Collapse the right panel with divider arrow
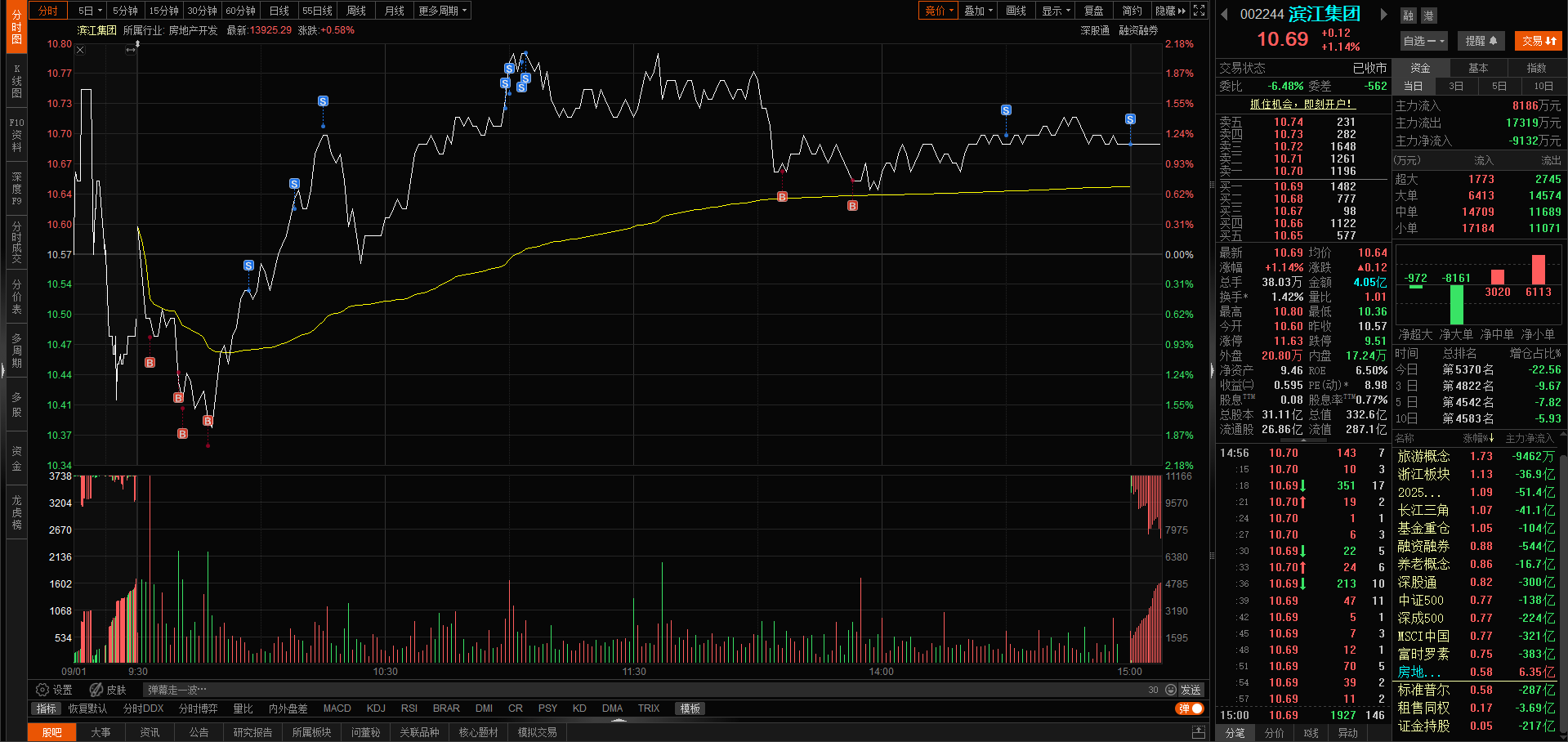Viewport: 1568px width, 742px height. (1213, 371)
